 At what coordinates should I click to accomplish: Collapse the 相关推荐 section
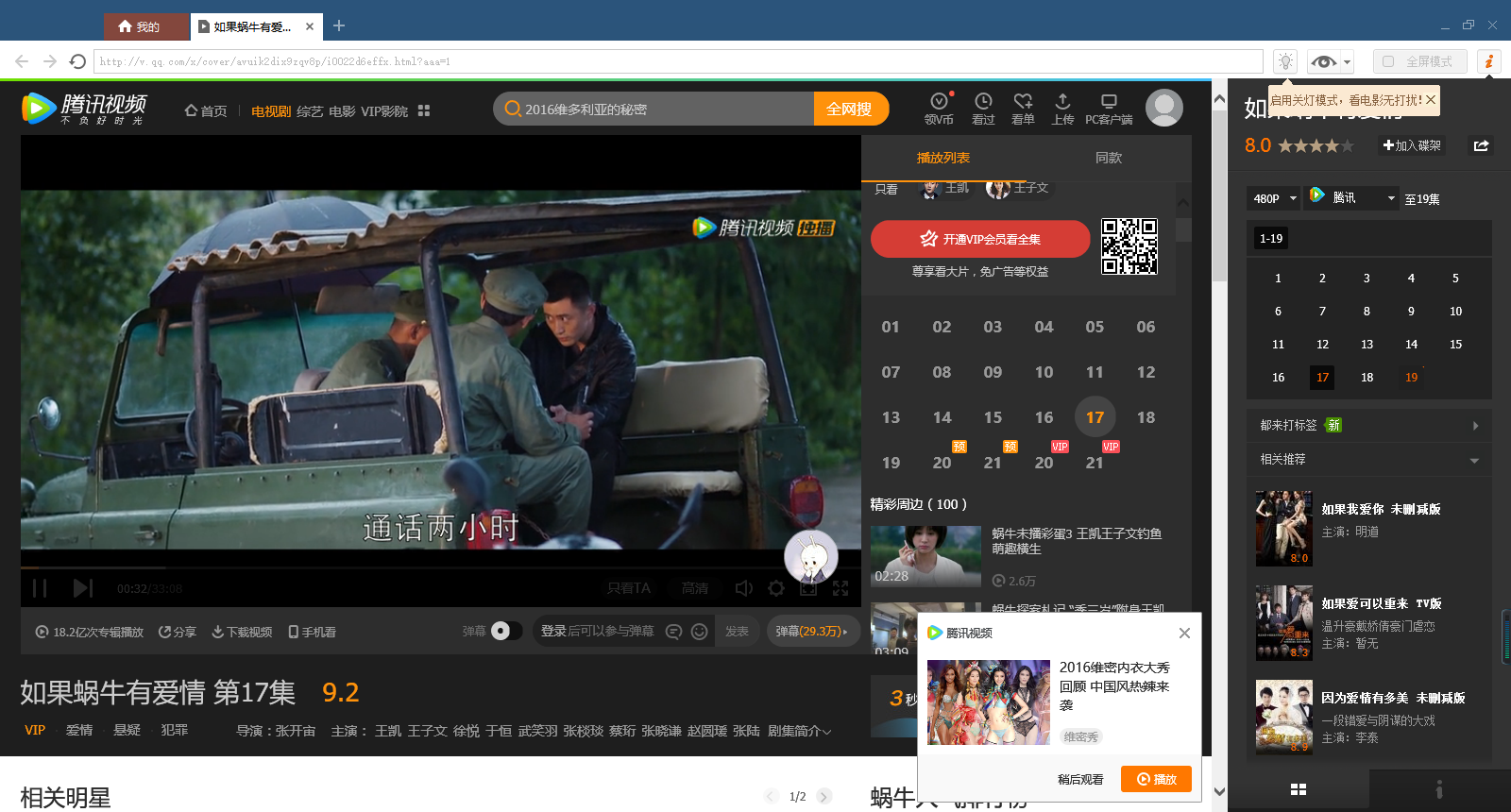pyautogui.click(x=1473, y=460)
